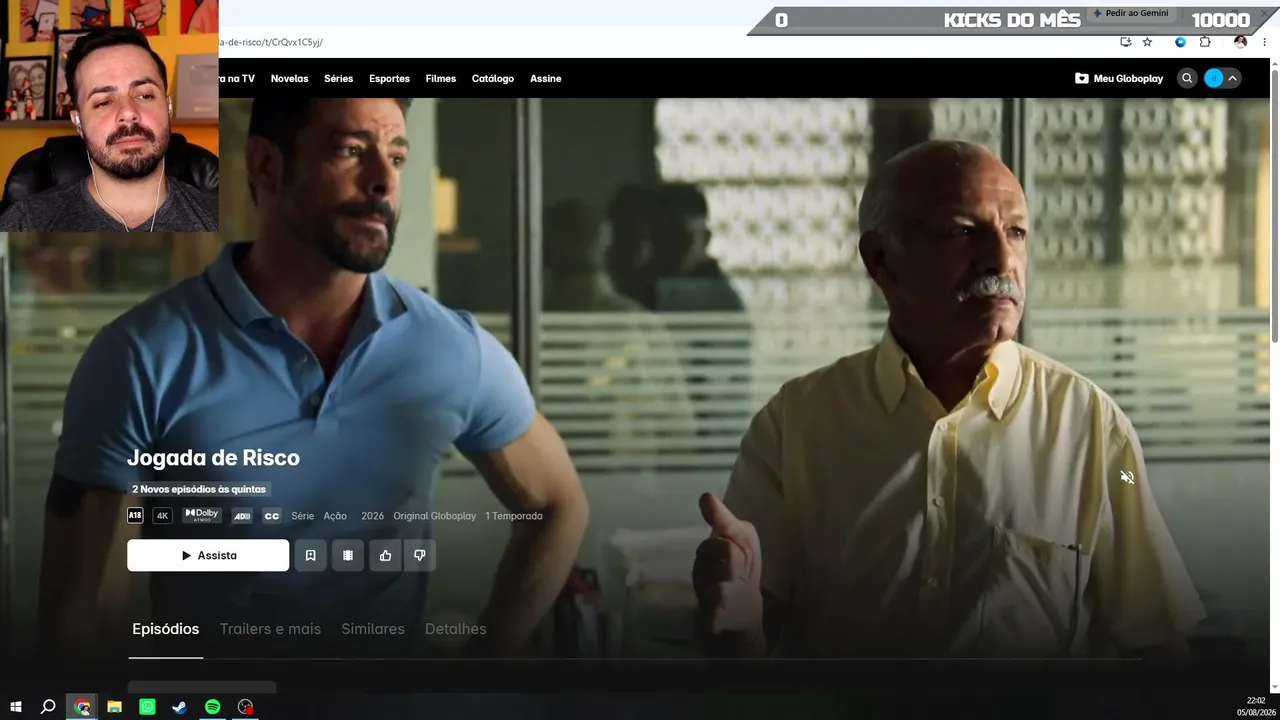
Task: Like the series with thumbs up
Action: (x=385, y=555)
